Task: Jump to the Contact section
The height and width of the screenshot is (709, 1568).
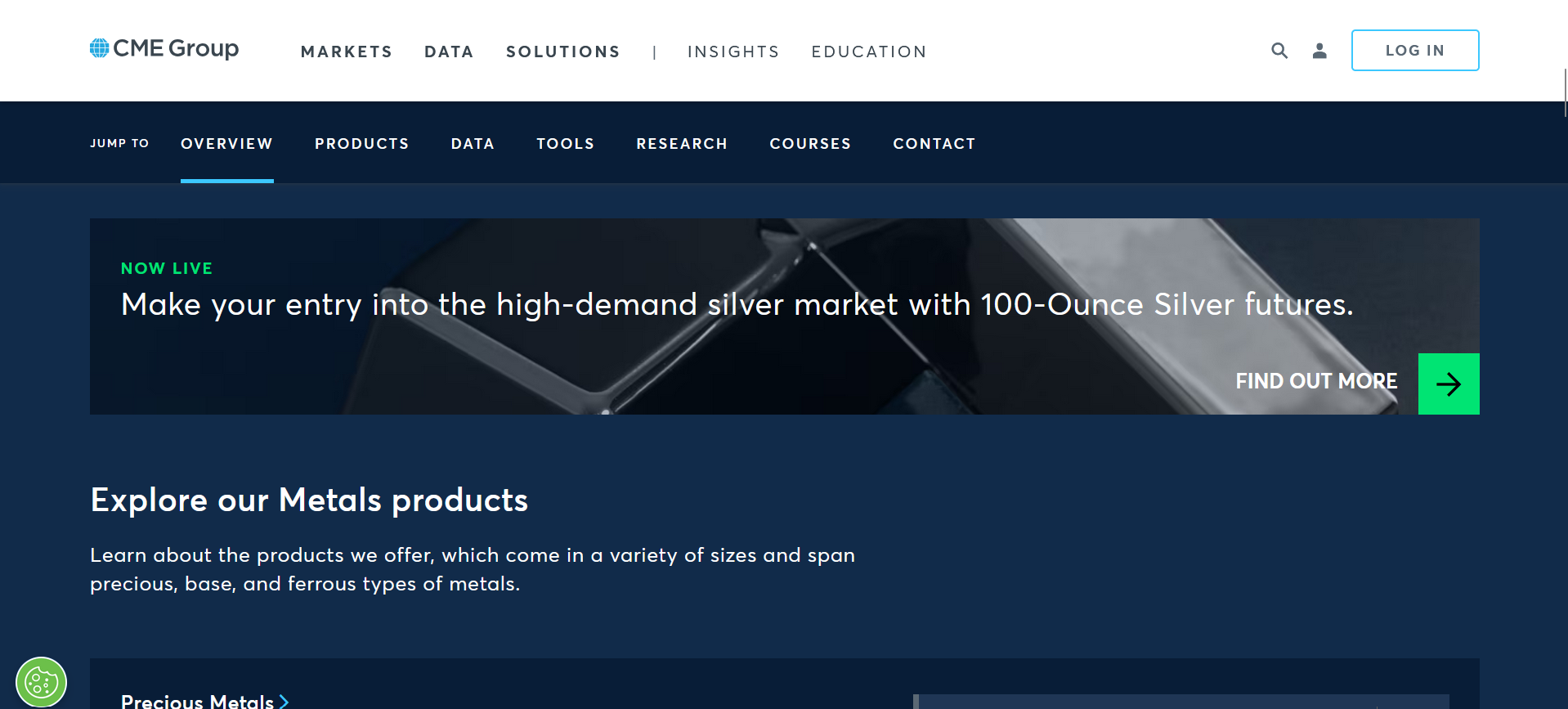Action: click(x=934, y=144)
